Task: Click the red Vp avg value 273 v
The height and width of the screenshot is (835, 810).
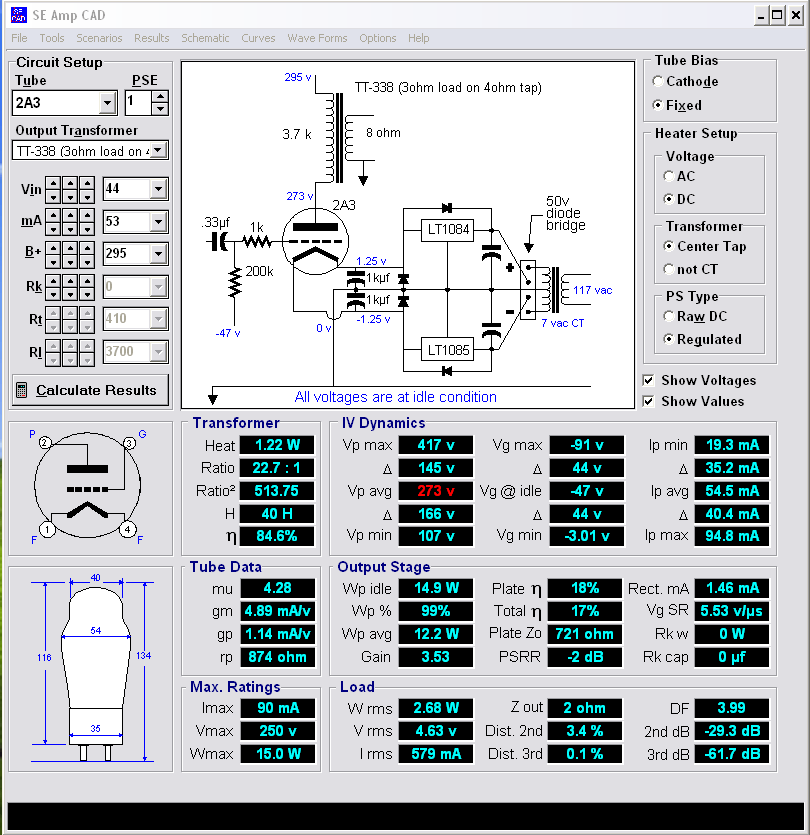Action: point(436,491)
